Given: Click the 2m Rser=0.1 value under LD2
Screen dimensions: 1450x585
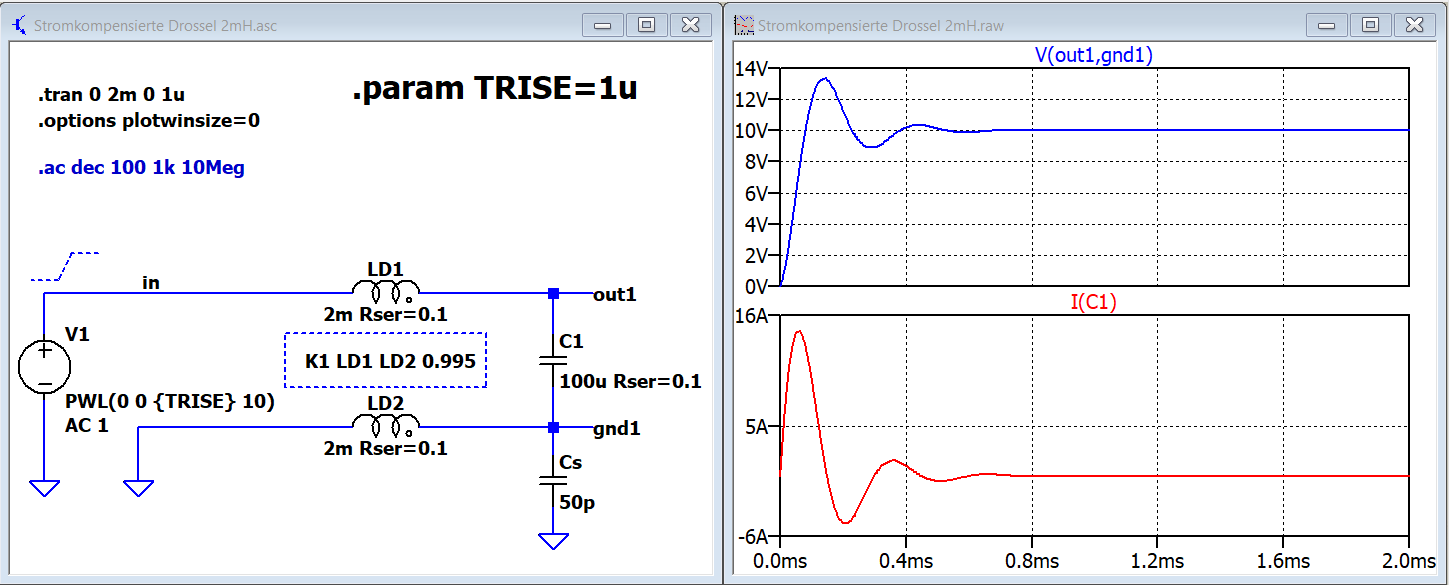Looking at the screenshot, I should click(x=386, y=449).
